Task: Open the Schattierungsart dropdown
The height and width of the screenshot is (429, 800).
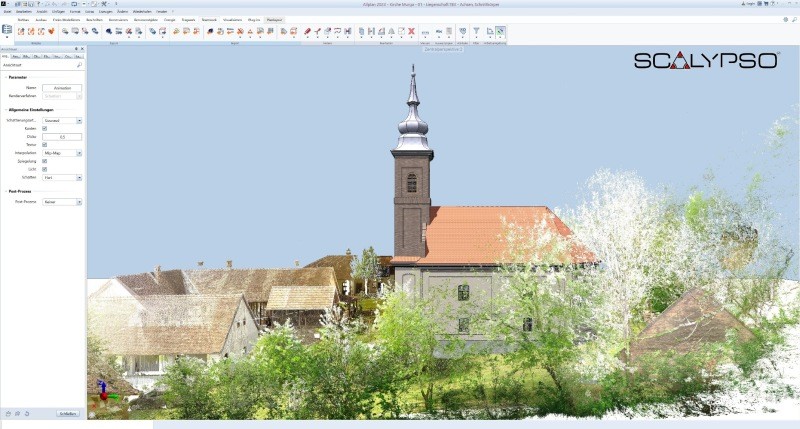Action: (62, 120)
